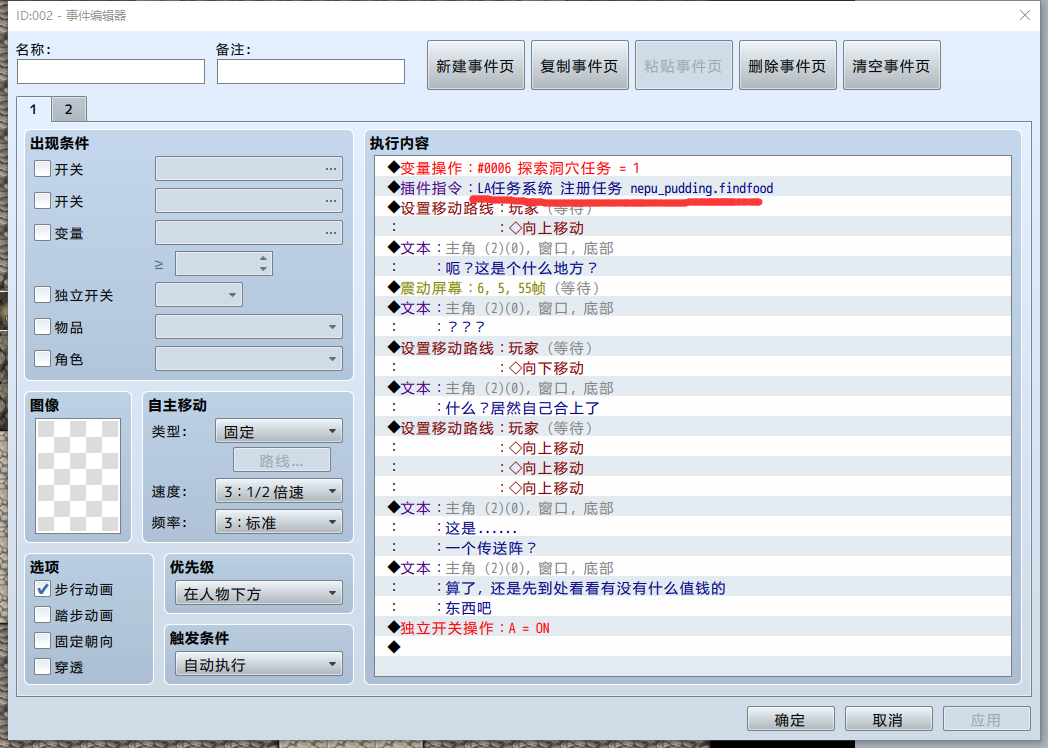Enable the 角色 condition checkbox
This screenshot has height=748, width=1048.
click(42, 359)
